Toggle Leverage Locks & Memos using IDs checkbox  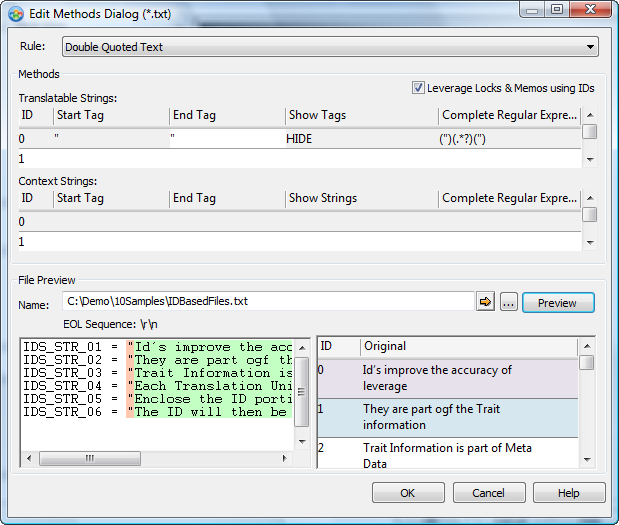[x=418, y=88]
